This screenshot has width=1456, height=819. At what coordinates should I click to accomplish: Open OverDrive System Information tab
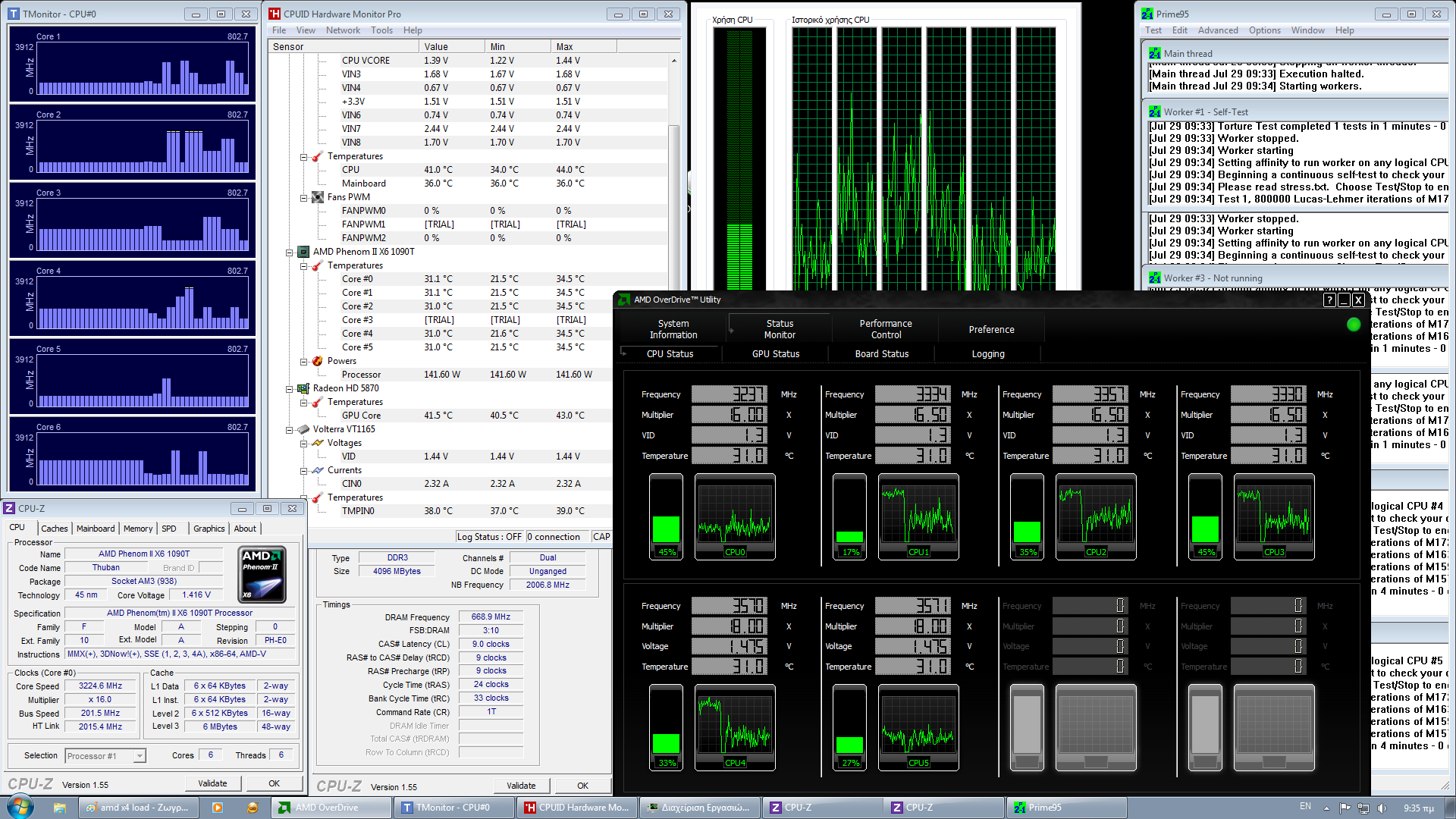click(x=673, y=329)
